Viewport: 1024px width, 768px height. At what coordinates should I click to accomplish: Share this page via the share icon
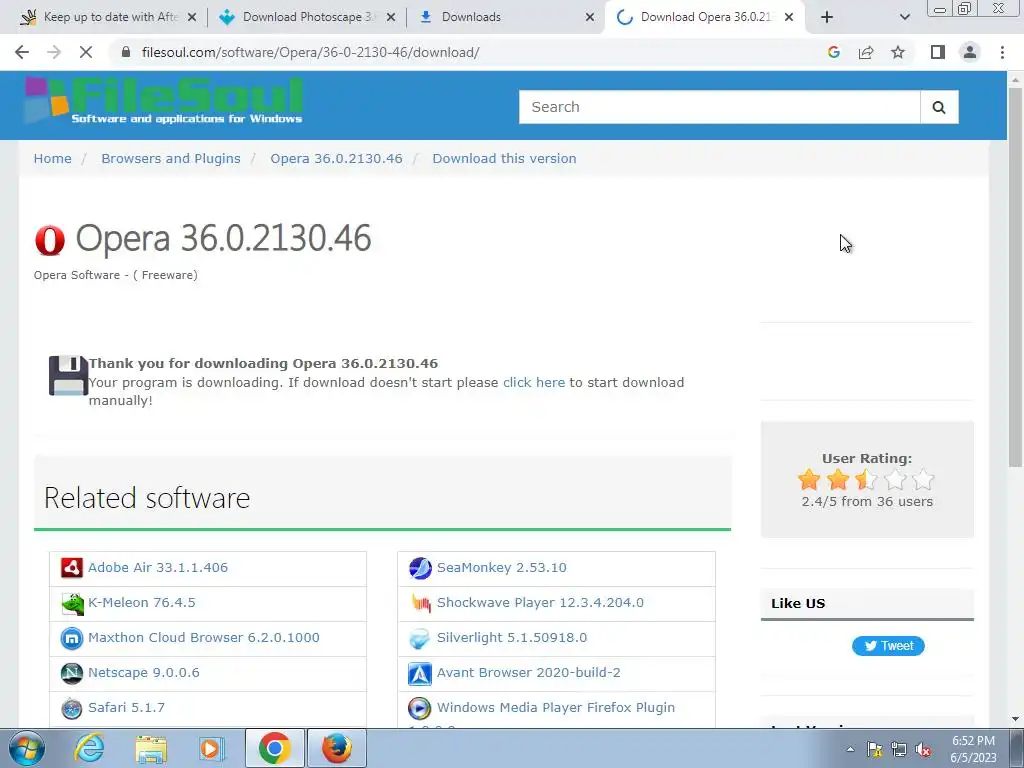(x=866, y=52)
